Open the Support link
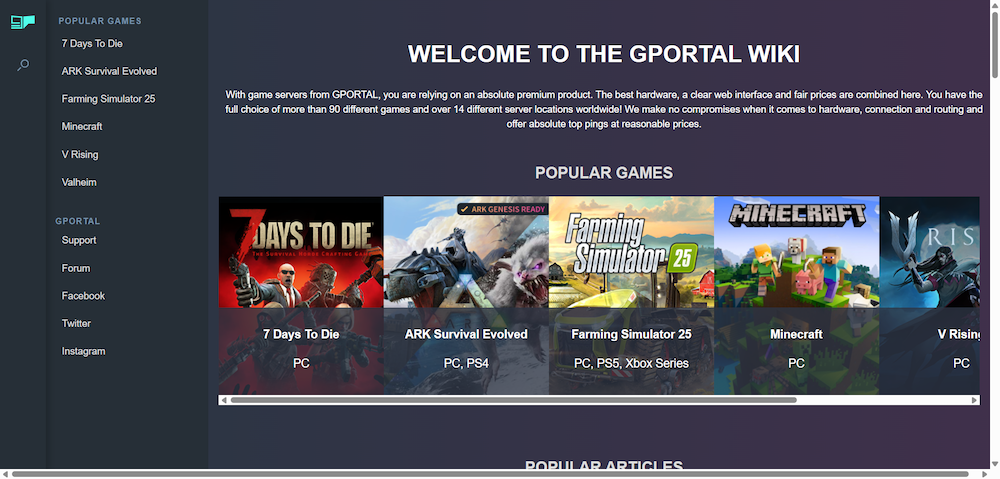 tap(78, 240)
